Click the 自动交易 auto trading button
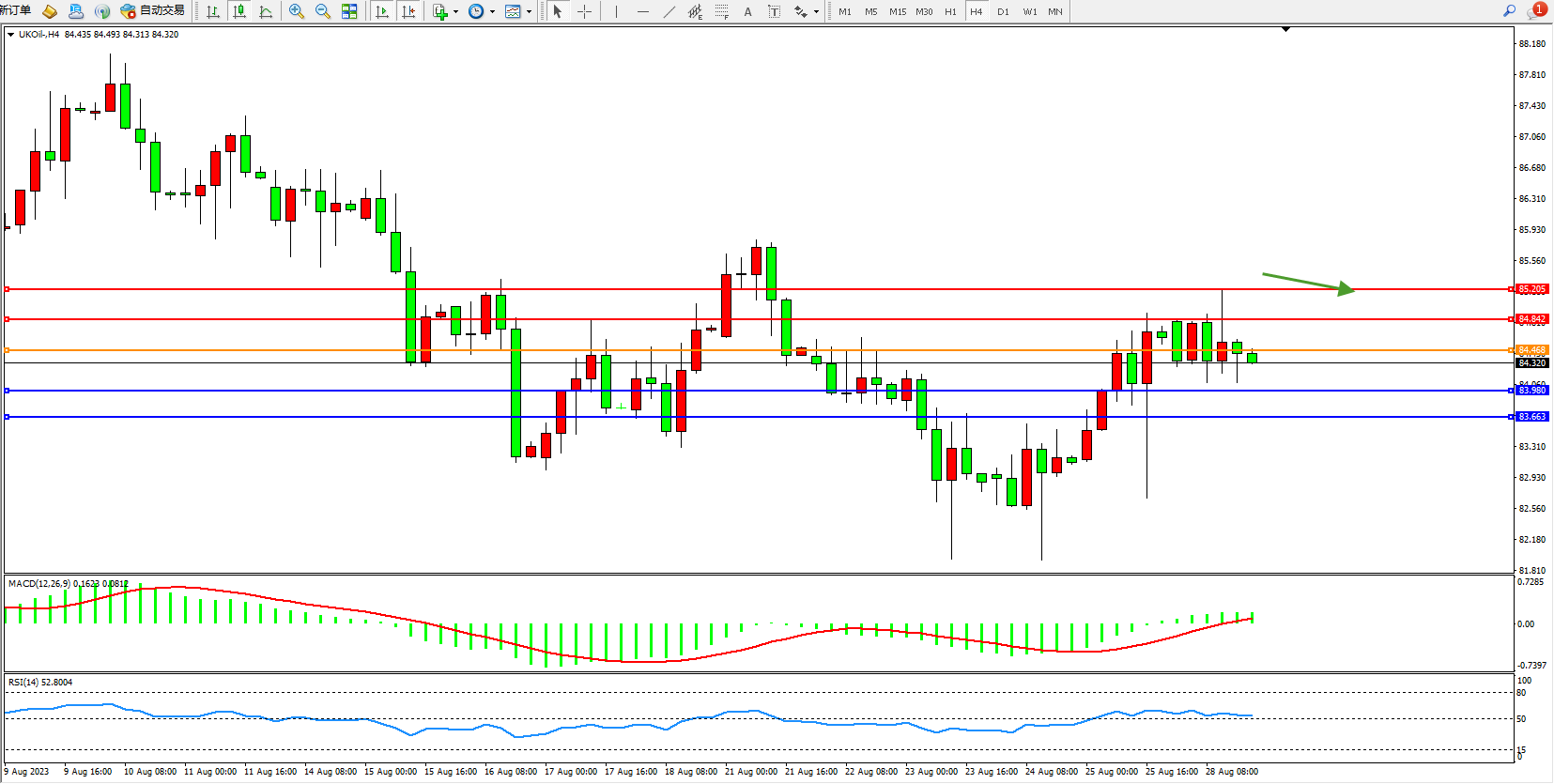The height and width of the screenshot is (784, 1554). [153, 11]
